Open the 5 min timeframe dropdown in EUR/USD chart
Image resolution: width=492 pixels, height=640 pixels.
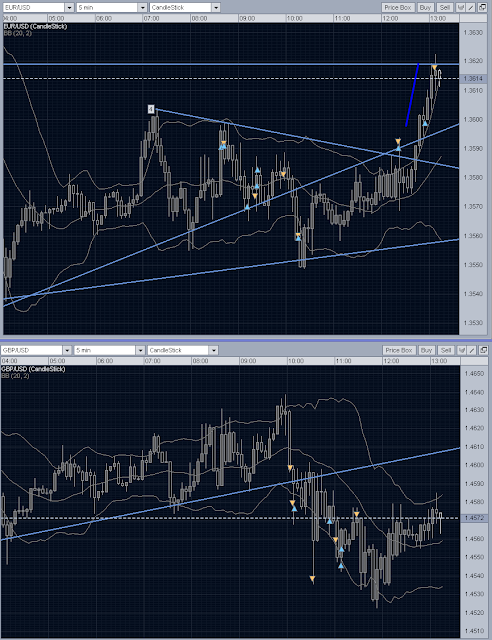tap(111, 7)
